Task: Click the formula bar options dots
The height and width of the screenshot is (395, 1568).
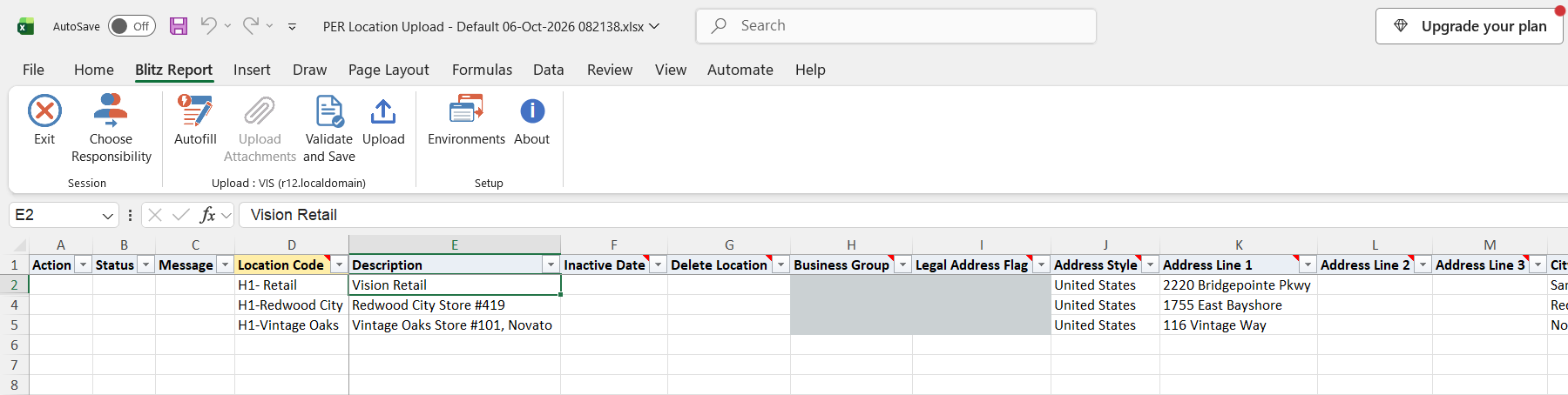Action: click(130, 215)
